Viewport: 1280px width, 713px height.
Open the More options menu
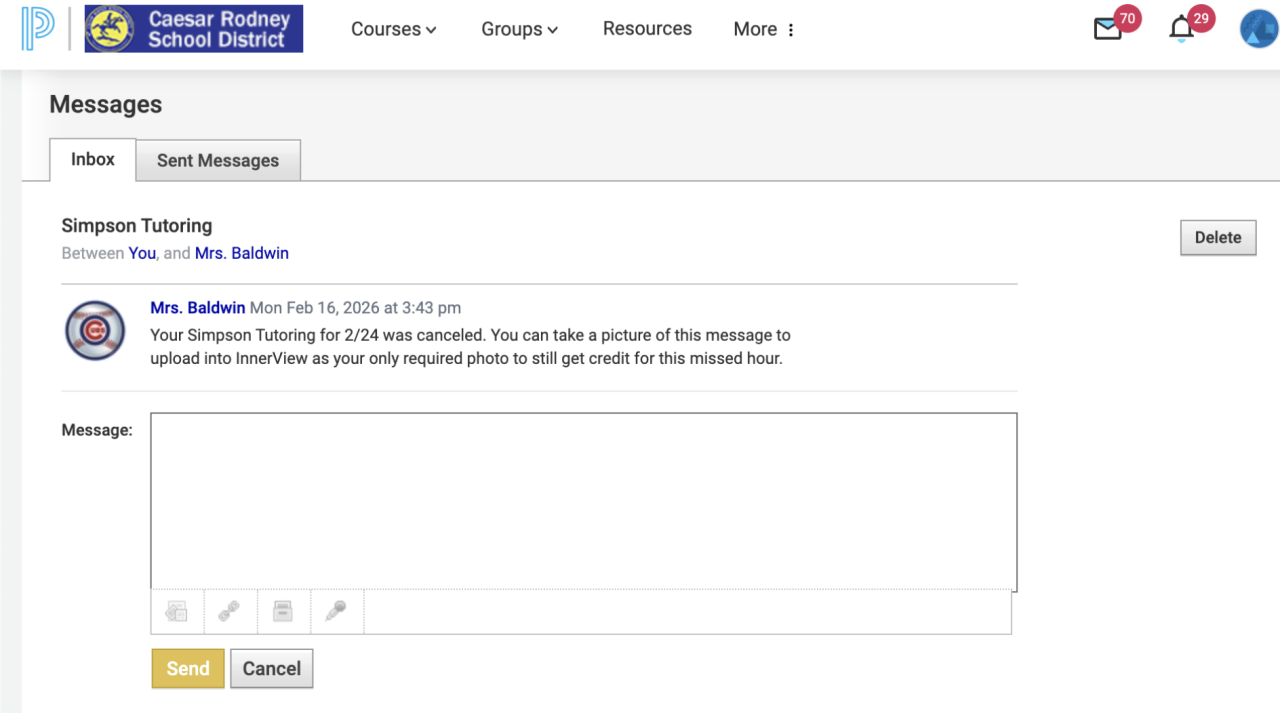[764, 29]
